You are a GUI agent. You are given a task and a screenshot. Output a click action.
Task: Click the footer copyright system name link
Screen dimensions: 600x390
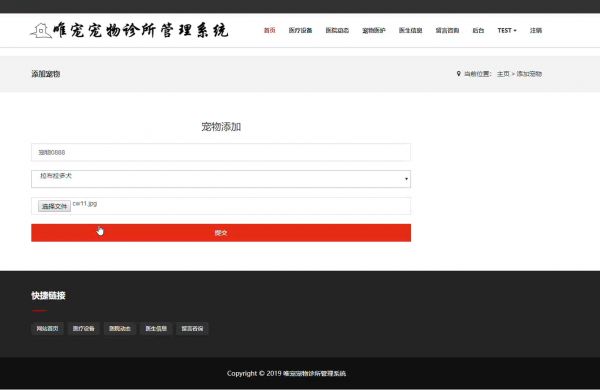(x=315, y=373)
